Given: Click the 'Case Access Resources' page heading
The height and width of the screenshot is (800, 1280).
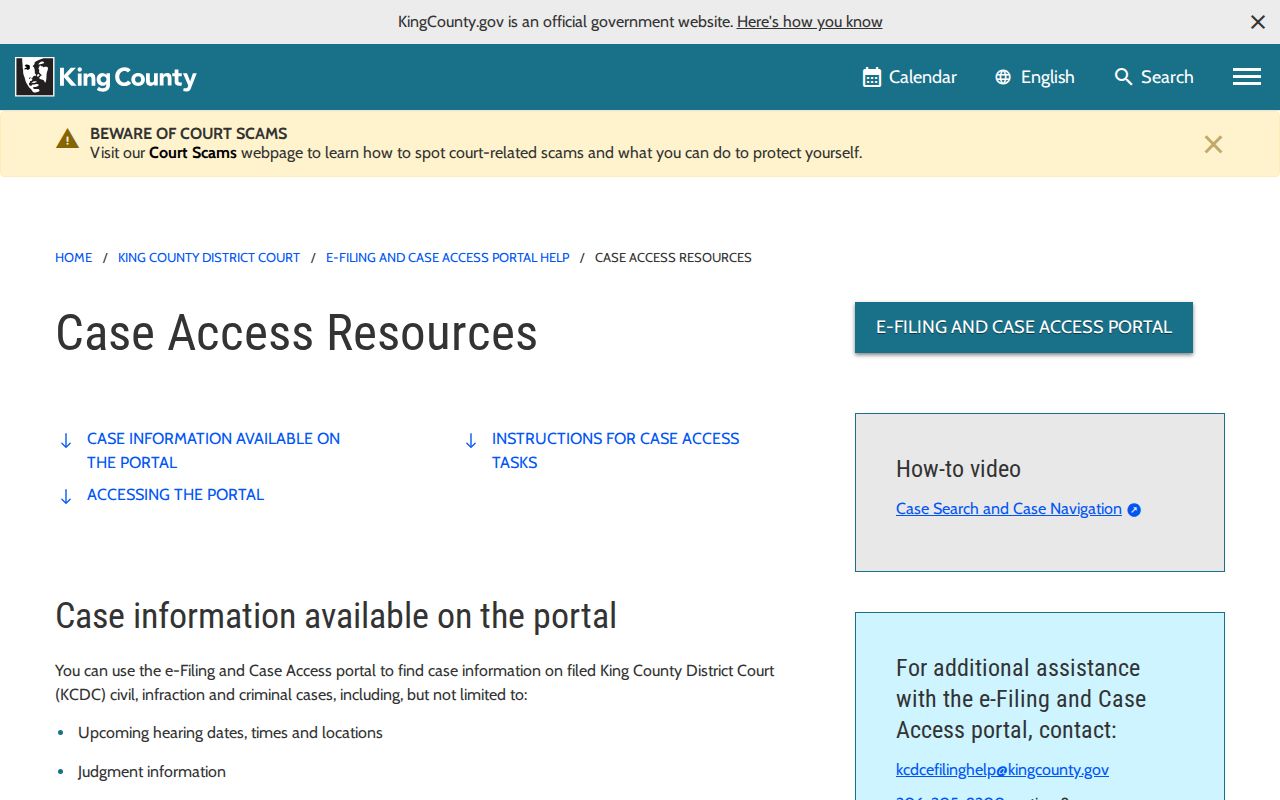Looking at the screenshot, I should 297,333.
